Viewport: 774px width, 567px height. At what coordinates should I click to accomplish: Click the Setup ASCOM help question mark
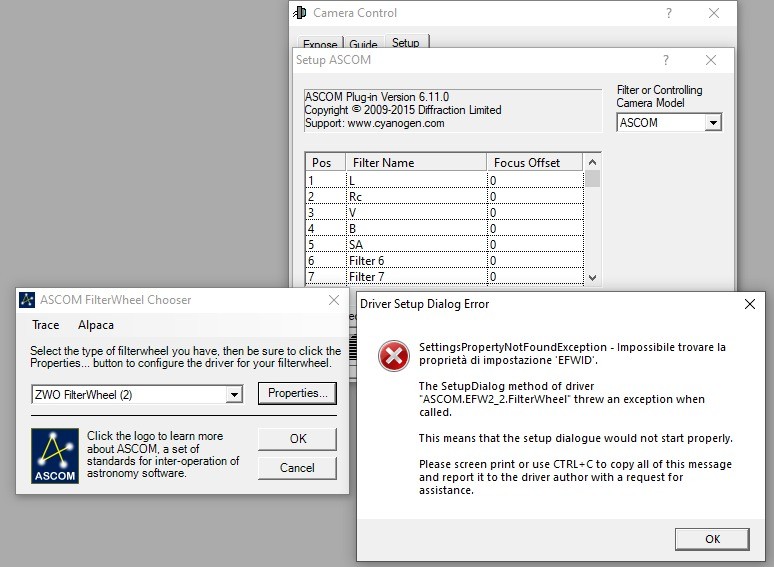click(x=666, y=60)
